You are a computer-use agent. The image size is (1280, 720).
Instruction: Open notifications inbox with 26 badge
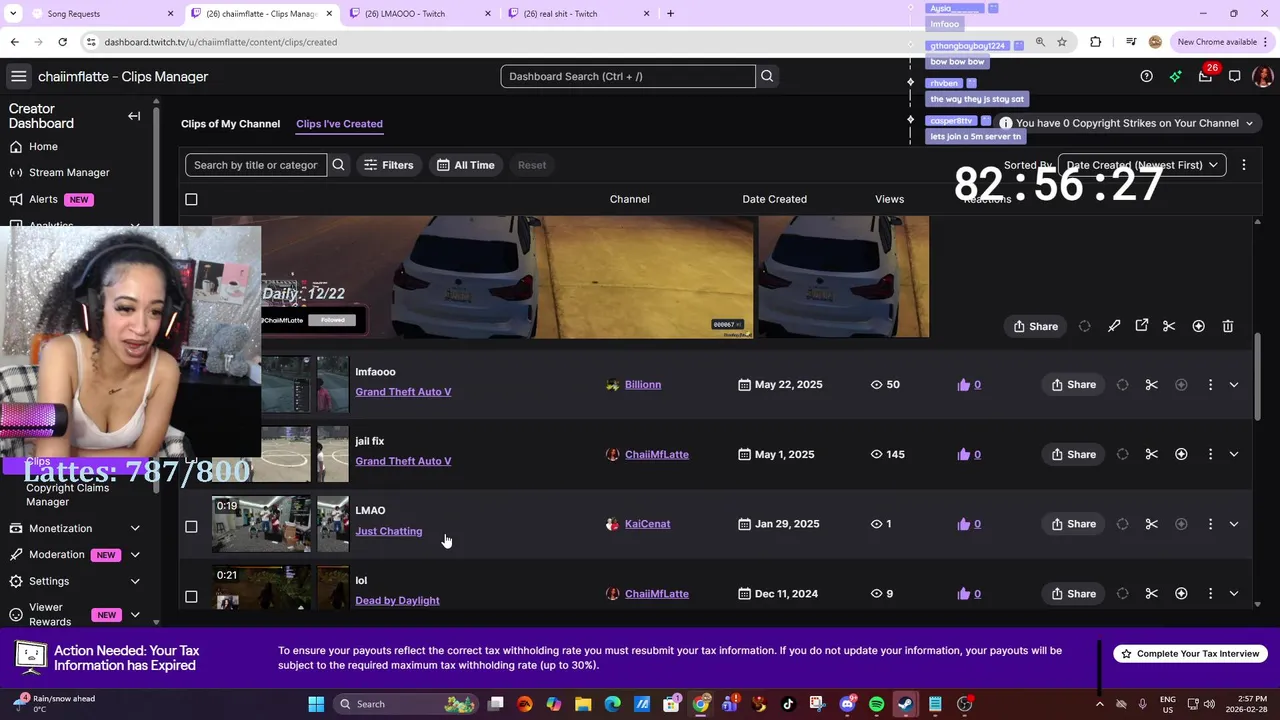(x=1205, y=76)
